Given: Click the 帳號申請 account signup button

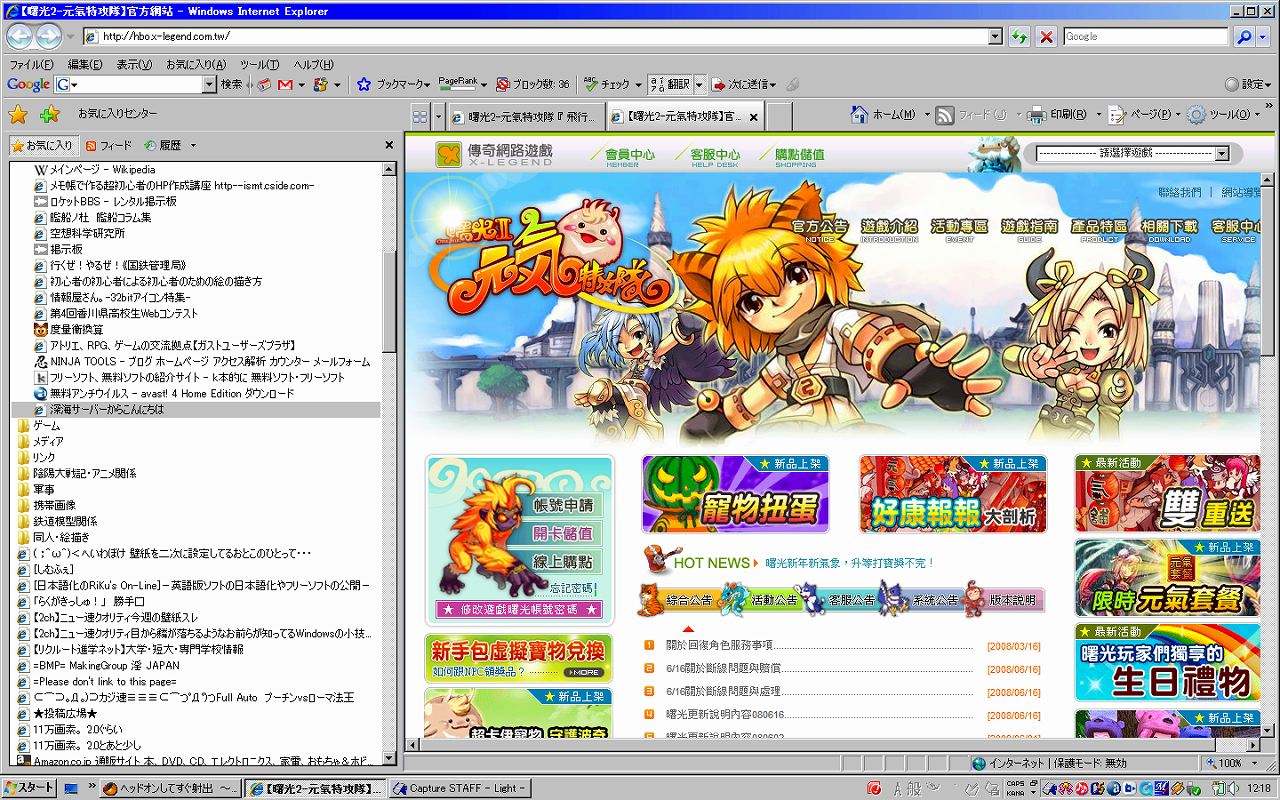Looking at the screenshot, I should (565, 506).
